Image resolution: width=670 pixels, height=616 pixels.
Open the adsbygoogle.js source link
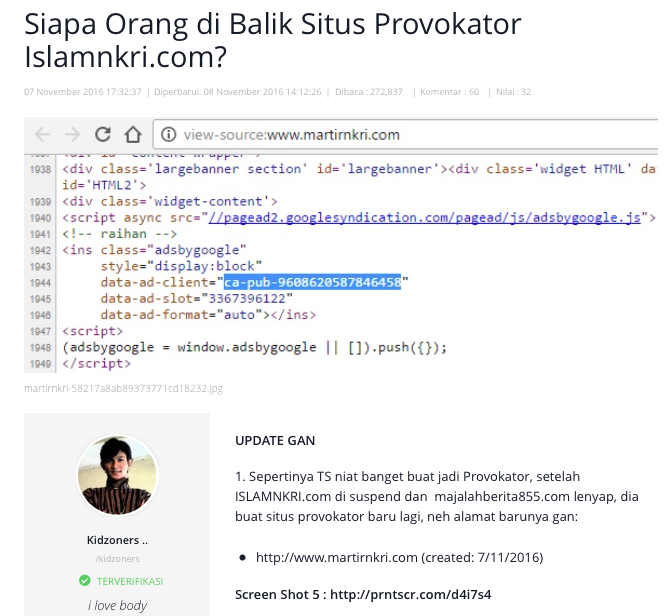coord(424,218)
